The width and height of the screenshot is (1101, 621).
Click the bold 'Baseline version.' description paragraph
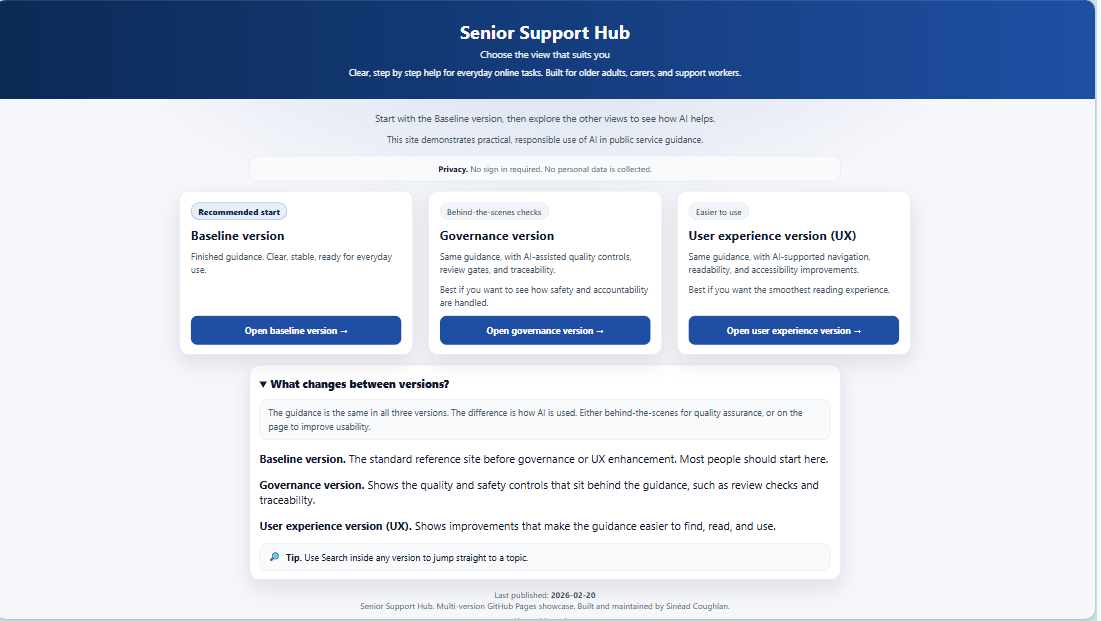tap(543, 459)
